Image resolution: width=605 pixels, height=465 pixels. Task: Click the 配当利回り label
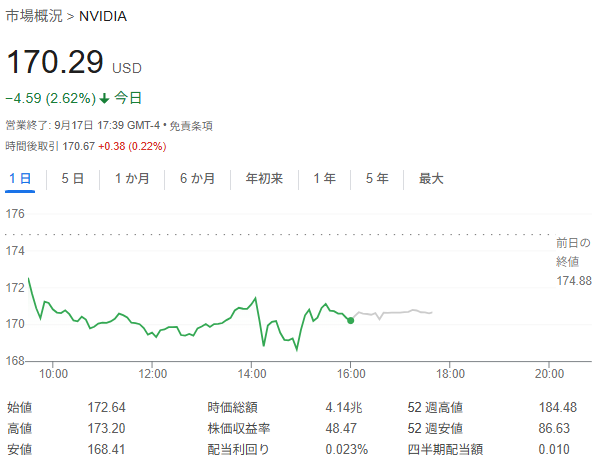point(238,450)
